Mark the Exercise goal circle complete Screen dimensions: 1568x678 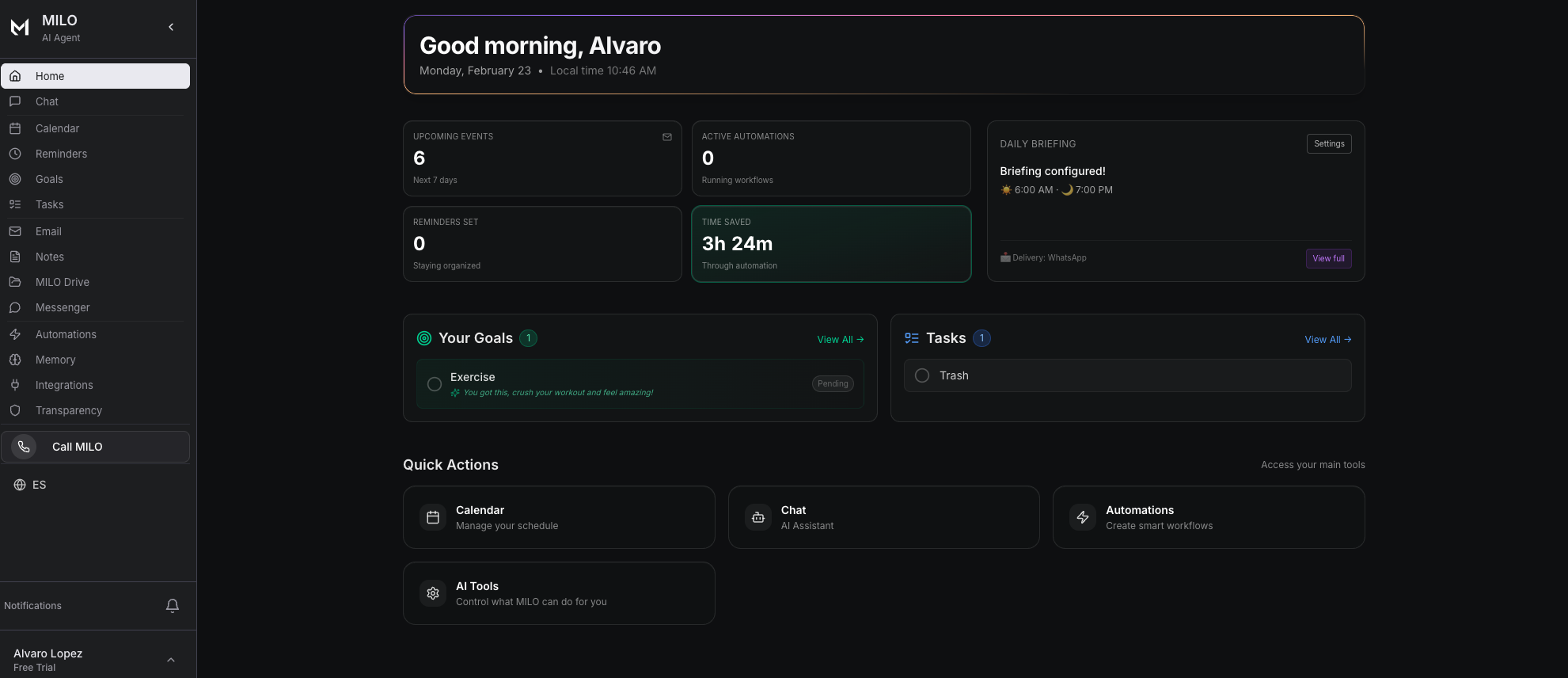tap(435, 384)
